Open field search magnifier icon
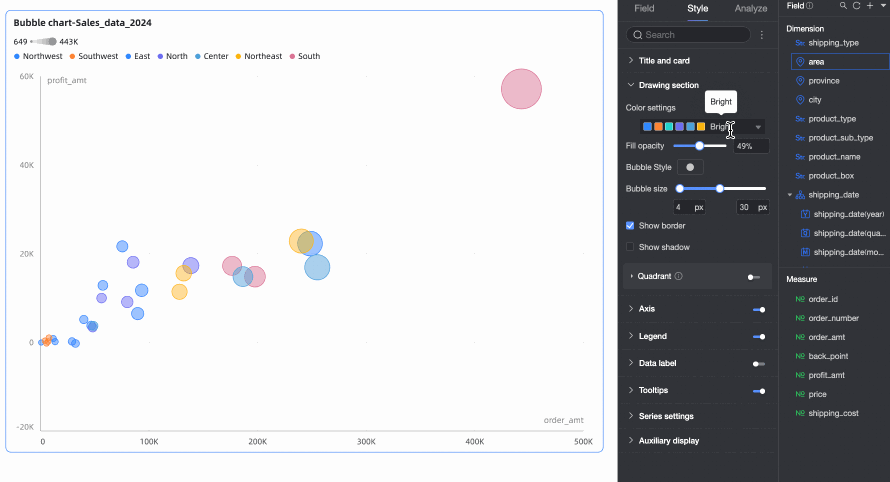This screenshot has height=482, width=890. [843, 6]
